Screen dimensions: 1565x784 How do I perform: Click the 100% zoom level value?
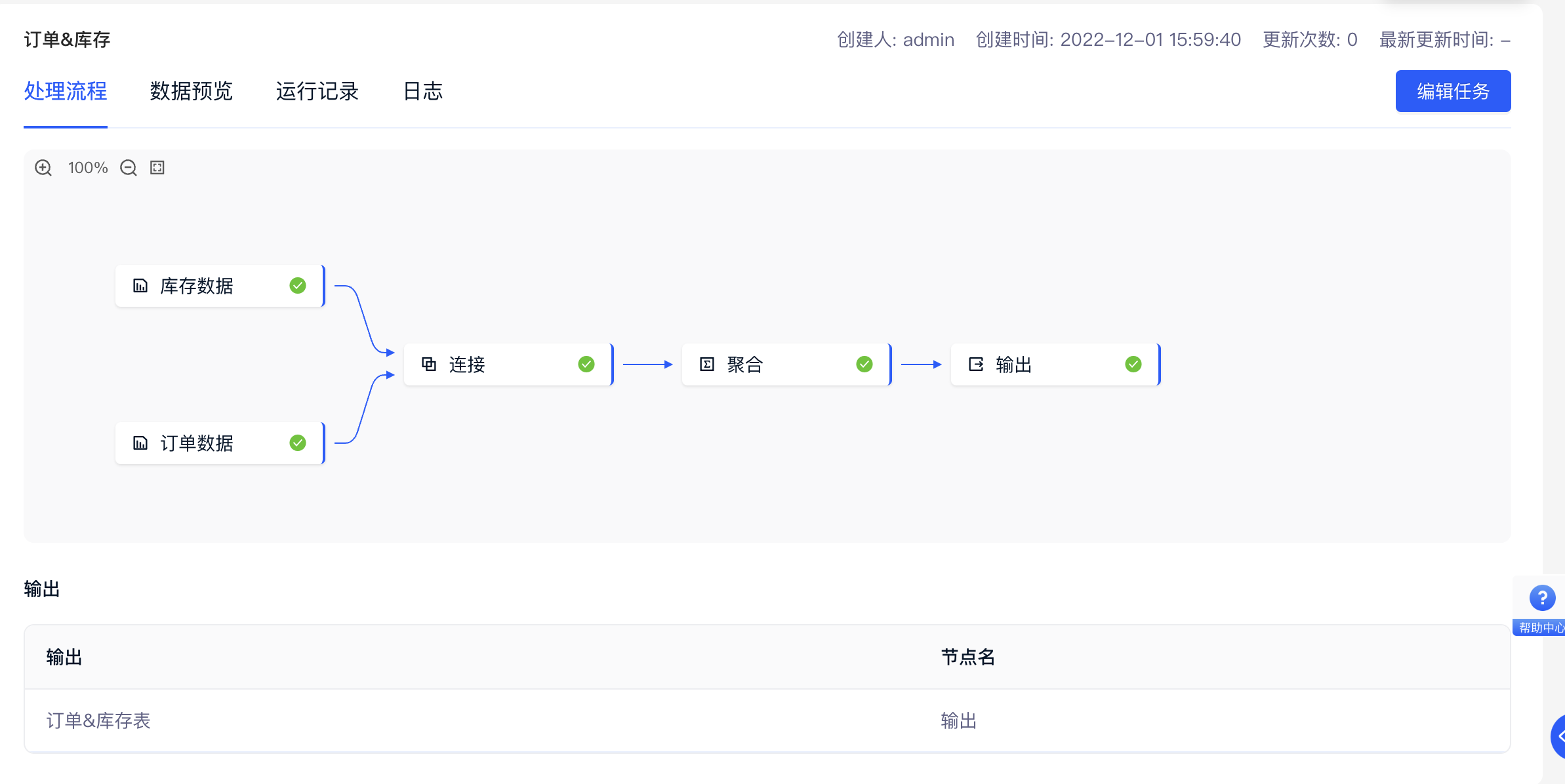[88, 168]
